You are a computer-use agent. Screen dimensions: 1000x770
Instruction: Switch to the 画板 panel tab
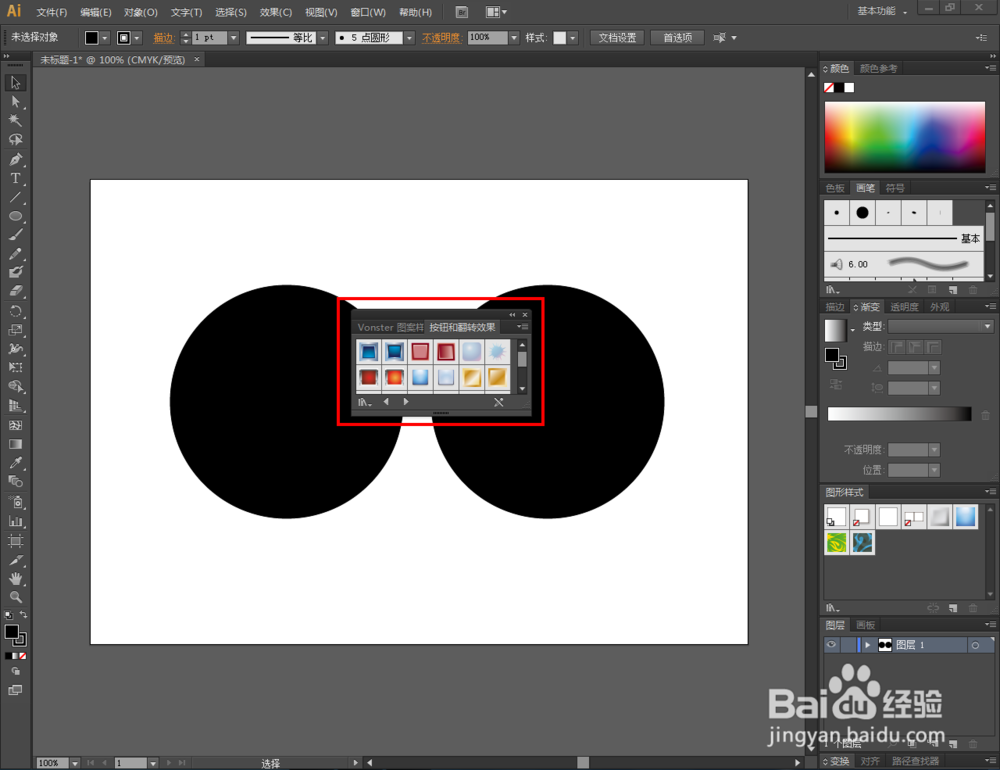click(x=865, y=625)
